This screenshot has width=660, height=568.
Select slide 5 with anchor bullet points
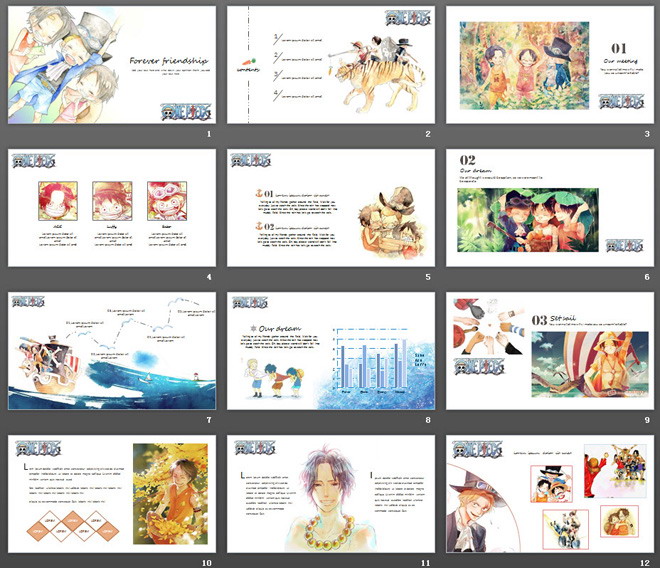coord(331,208)
